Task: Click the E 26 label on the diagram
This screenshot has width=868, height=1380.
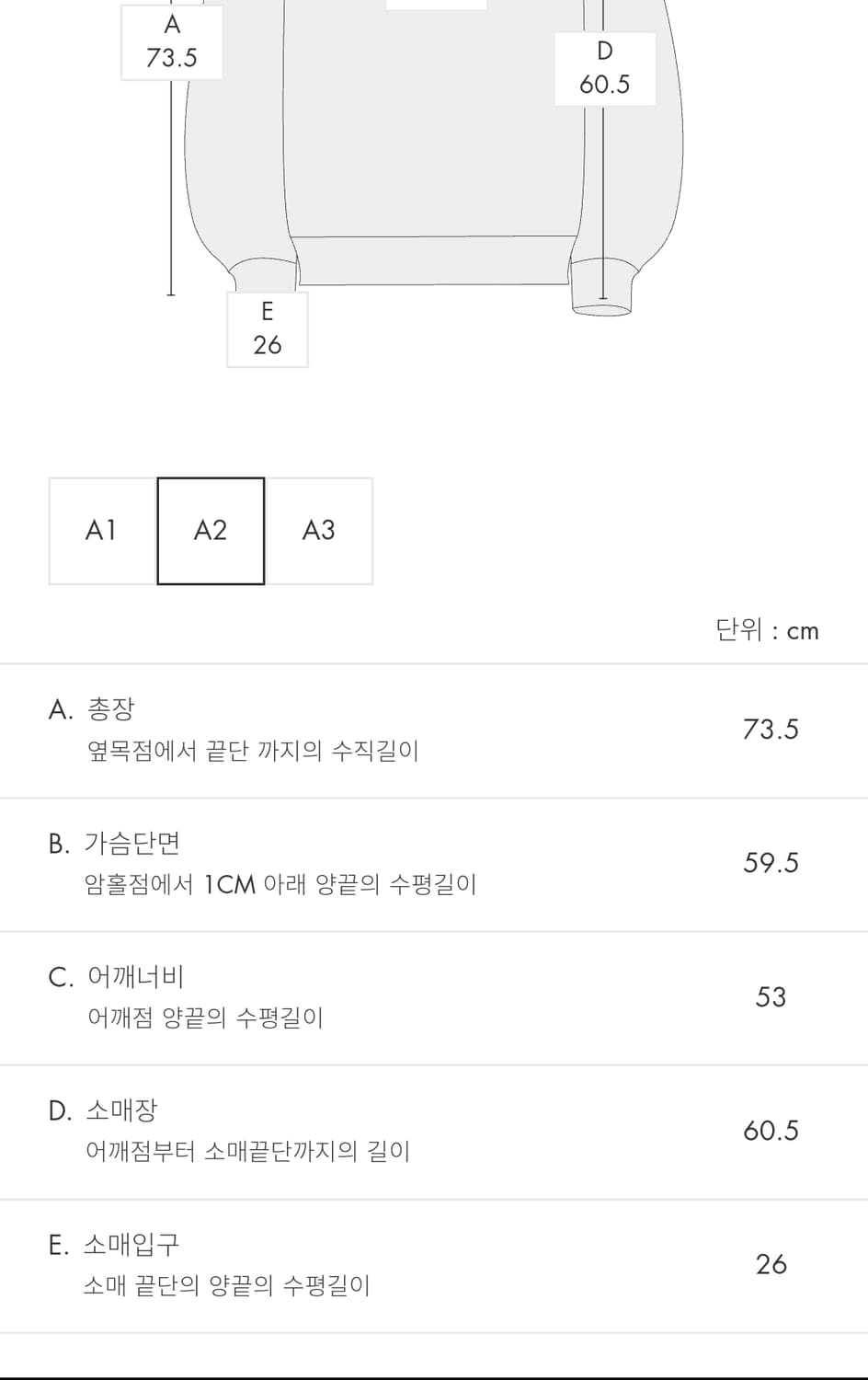Action: (267, 329)
